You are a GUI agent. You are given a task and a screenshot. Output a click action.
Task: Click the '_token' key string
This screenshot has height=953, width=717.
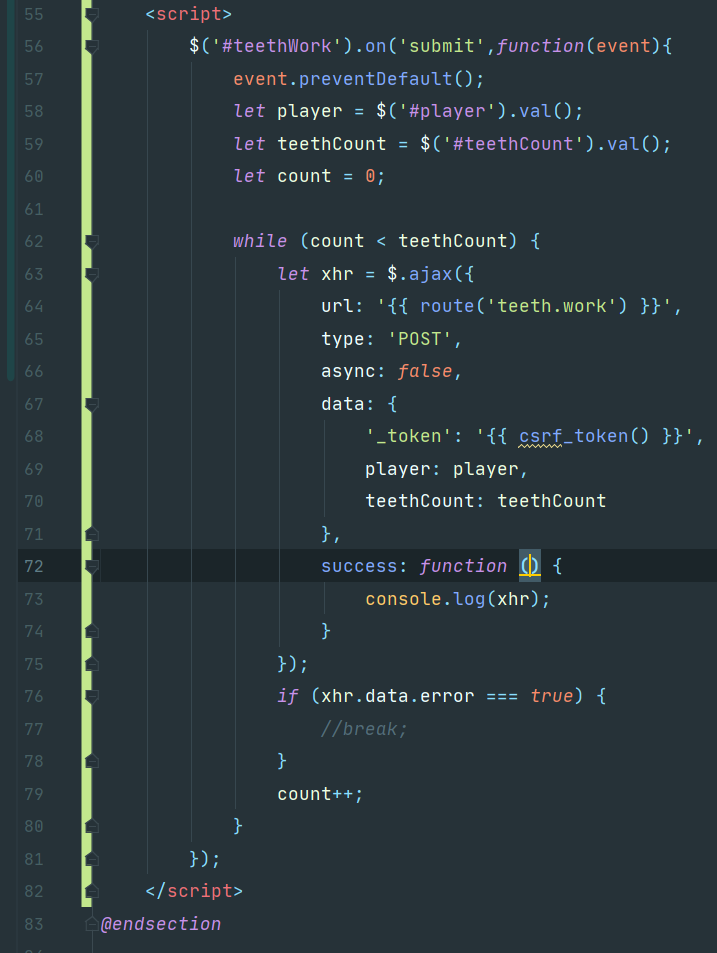[408, 436]
